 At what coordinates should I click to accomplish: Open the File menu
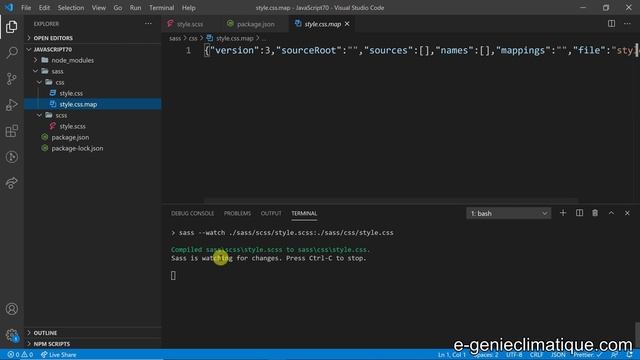[26, 8]
